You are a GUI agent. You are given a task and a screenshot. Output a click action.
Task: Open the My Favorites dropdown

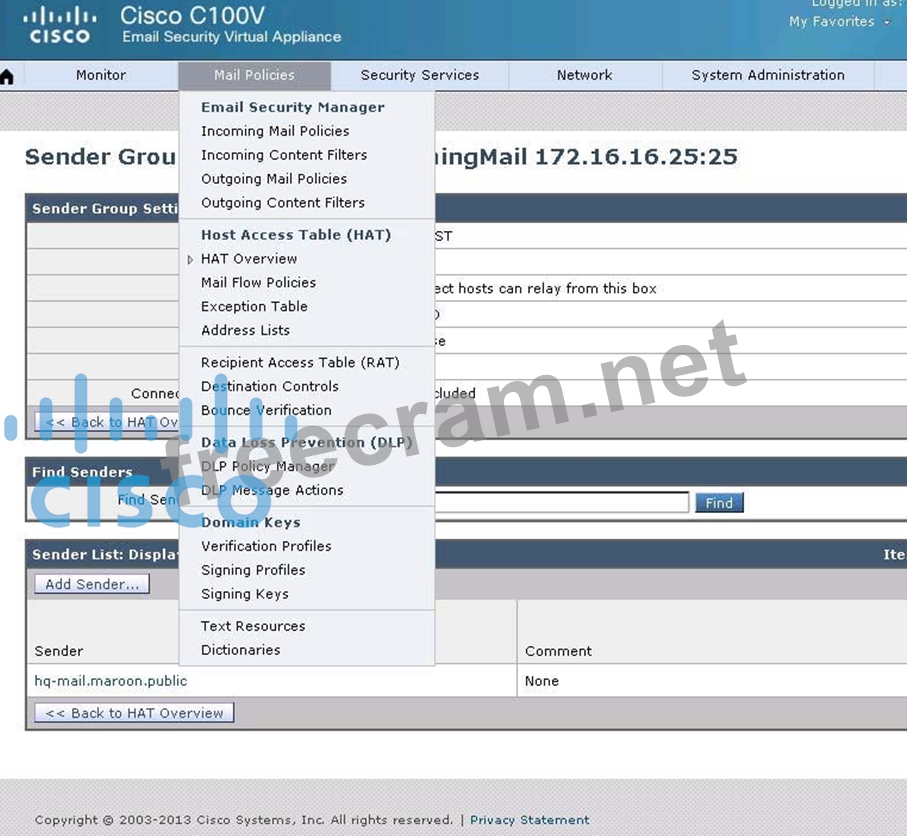coord(839,22)
